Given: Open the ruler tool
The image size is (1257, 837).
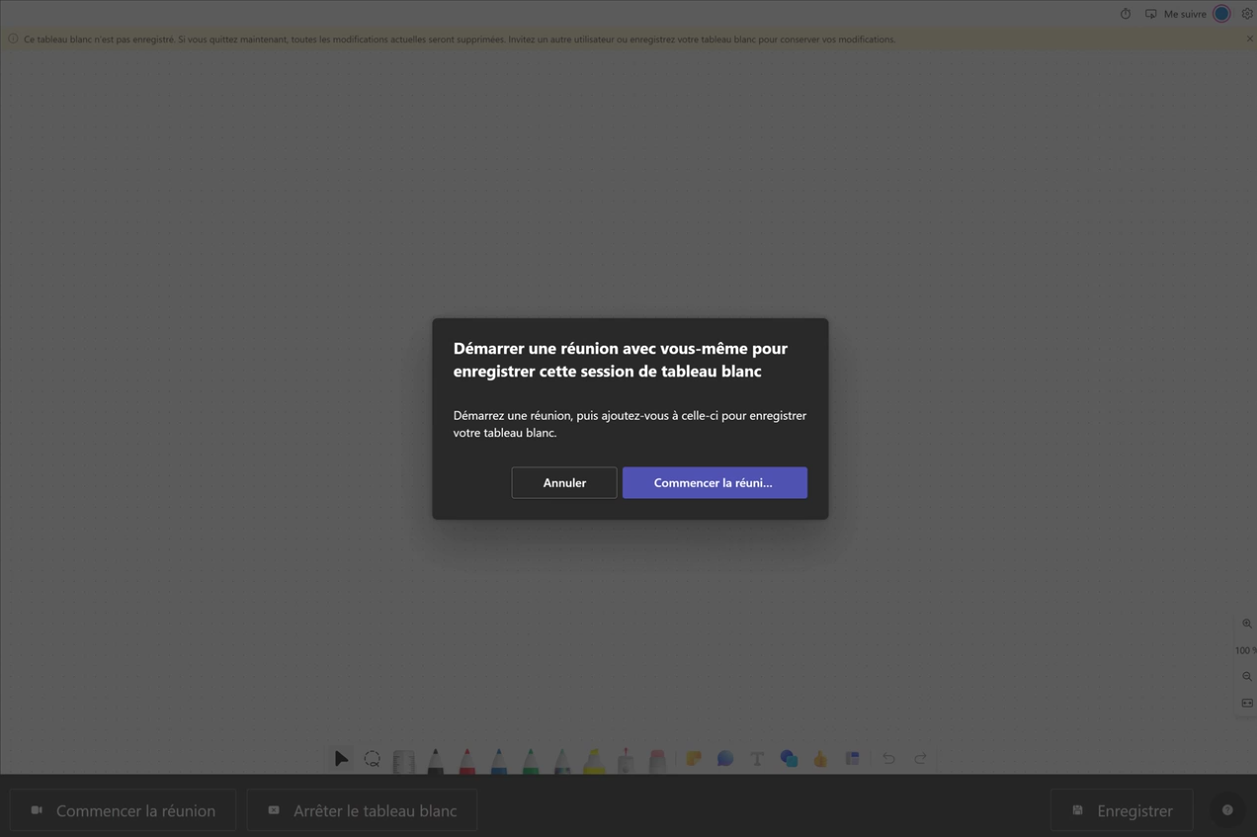Looking at the screenshot, I should tap(403, 758).
